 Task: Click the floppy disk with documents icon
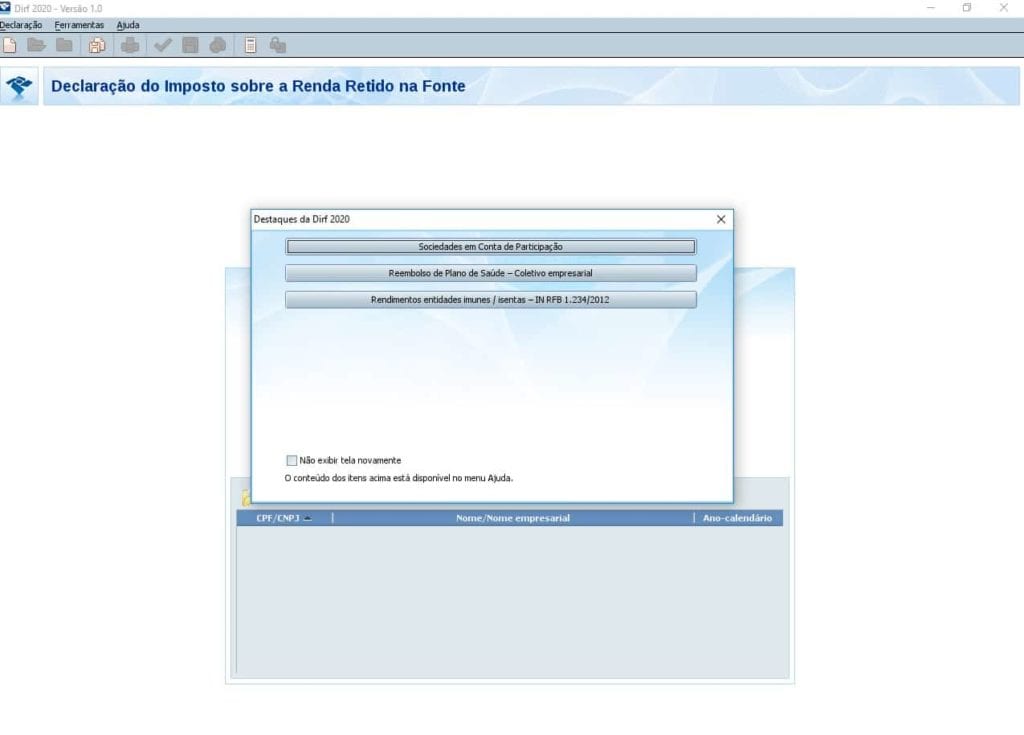coord(97,45)
